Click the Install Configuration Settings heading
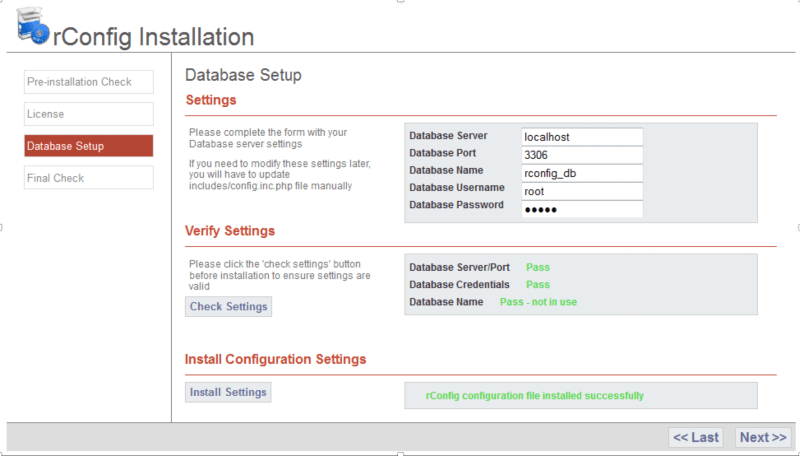Viewport: 800px width, 456px height. click(276, 359)
